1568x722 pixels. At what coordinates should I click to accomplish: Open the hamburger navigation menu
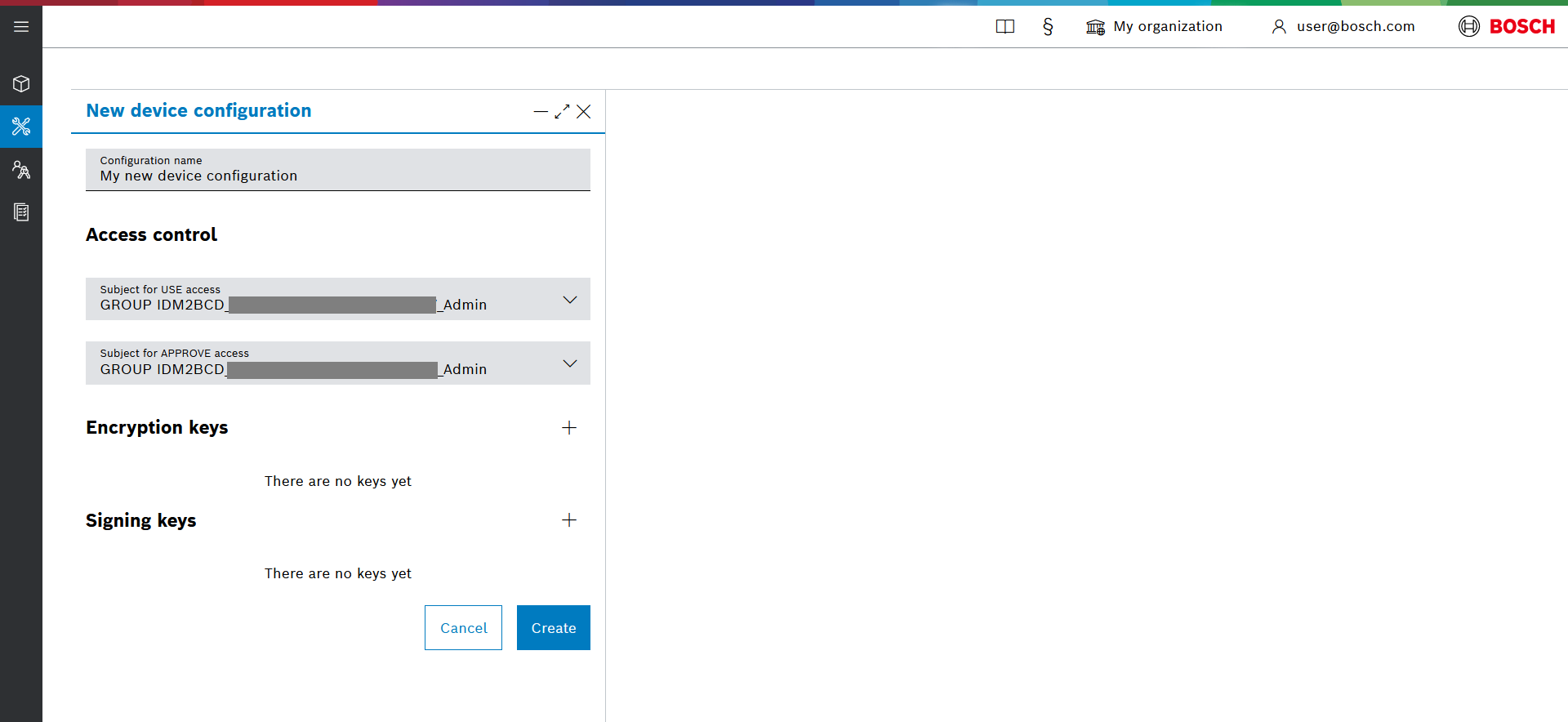(21, 27)
